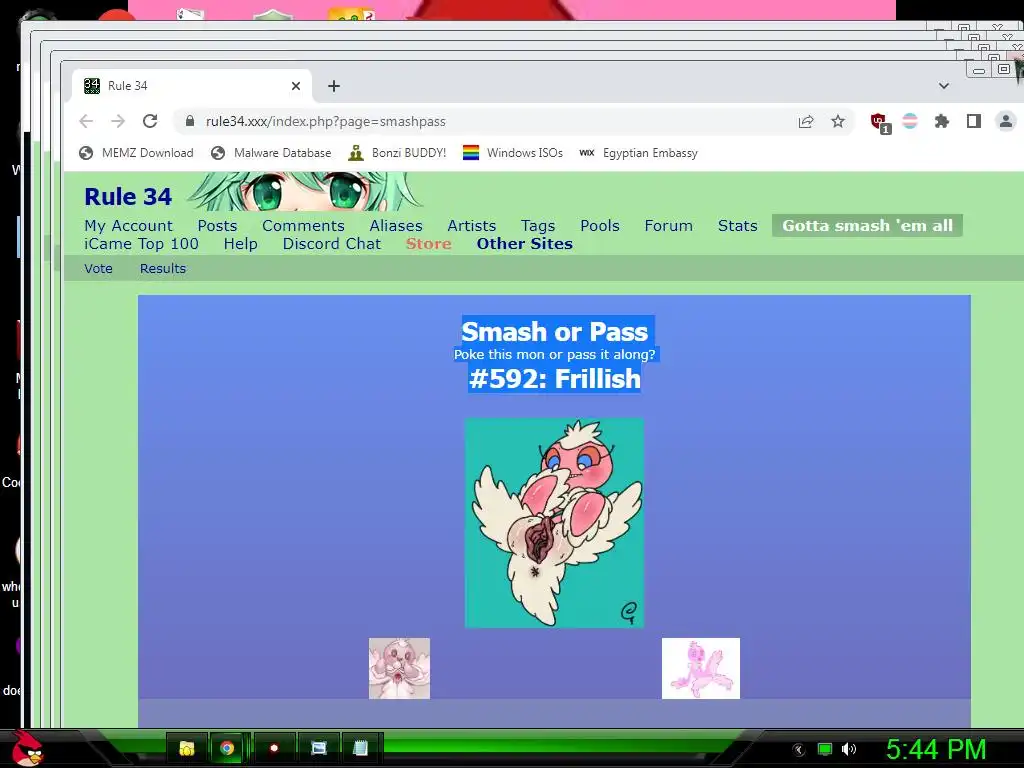The width and height of the screenshot is (1024, 768).
Task: Switch to the Results subpage
Action: coord(163,268)
